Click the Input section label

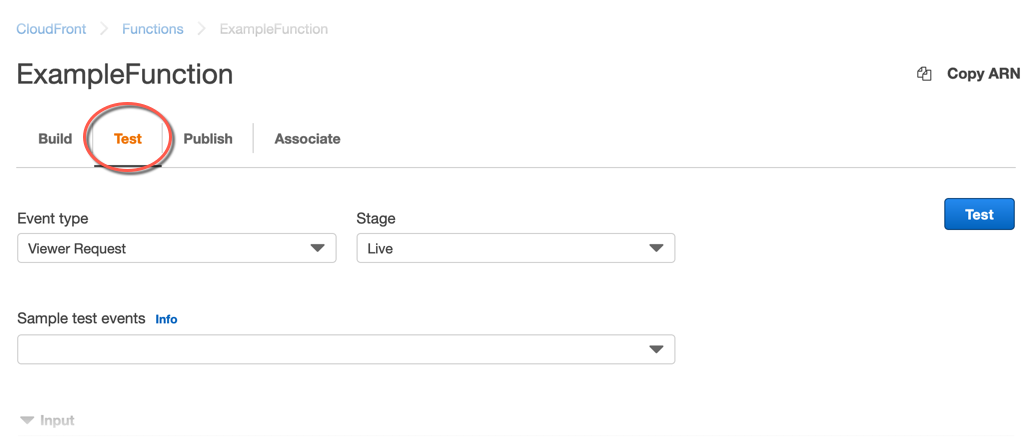click(57, 421)
